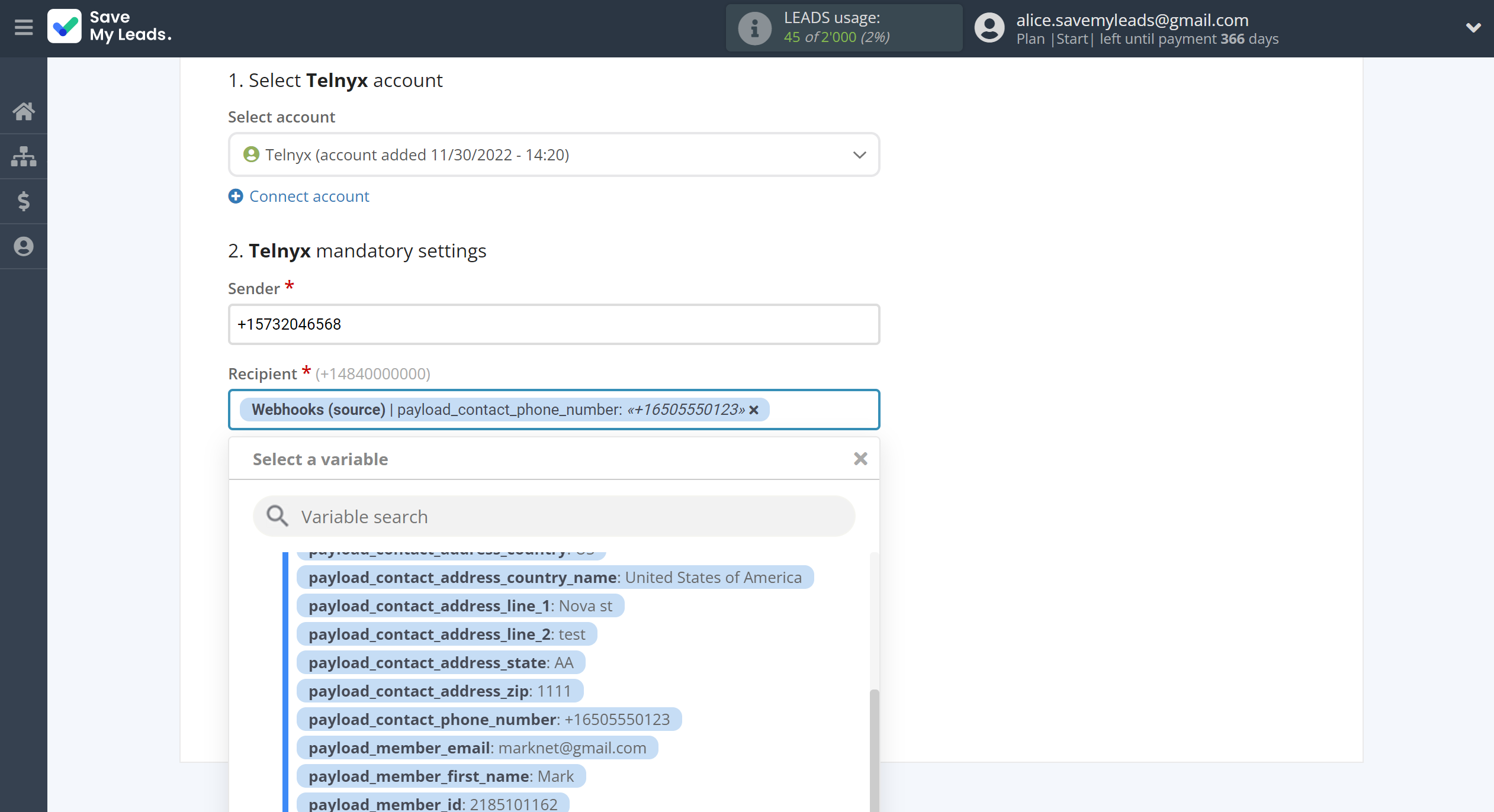Screen dimensions: 1494x812
Task: Open the hamburger menu
Action: pos(24,27)
